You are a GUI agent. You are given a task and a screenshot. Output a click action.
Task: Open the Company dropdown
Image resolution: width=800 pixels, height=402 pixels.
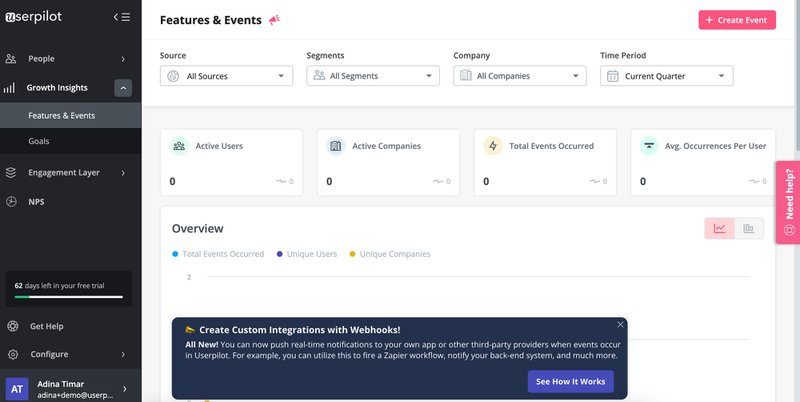coord(520,76)
